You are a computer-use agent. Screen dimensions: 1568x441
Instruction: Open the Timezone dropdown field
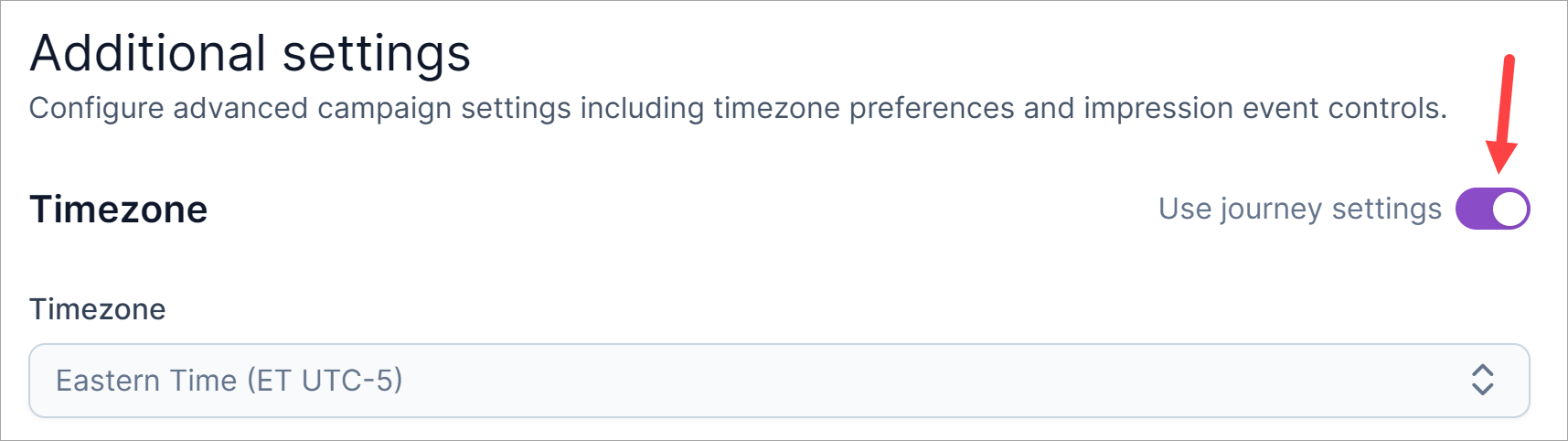(778, 381)
